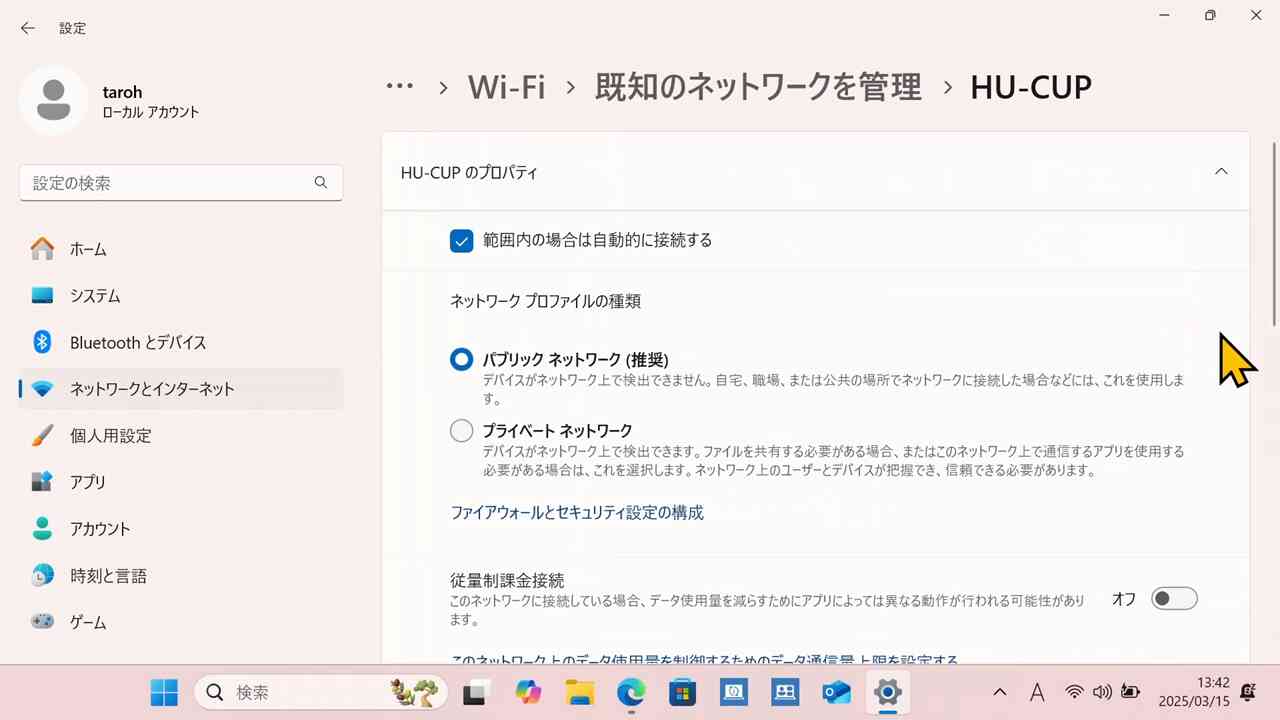Go back using the arrow button
This screenshot has width=1280, height=720.
pyautogui.click(x=27, y=28)
